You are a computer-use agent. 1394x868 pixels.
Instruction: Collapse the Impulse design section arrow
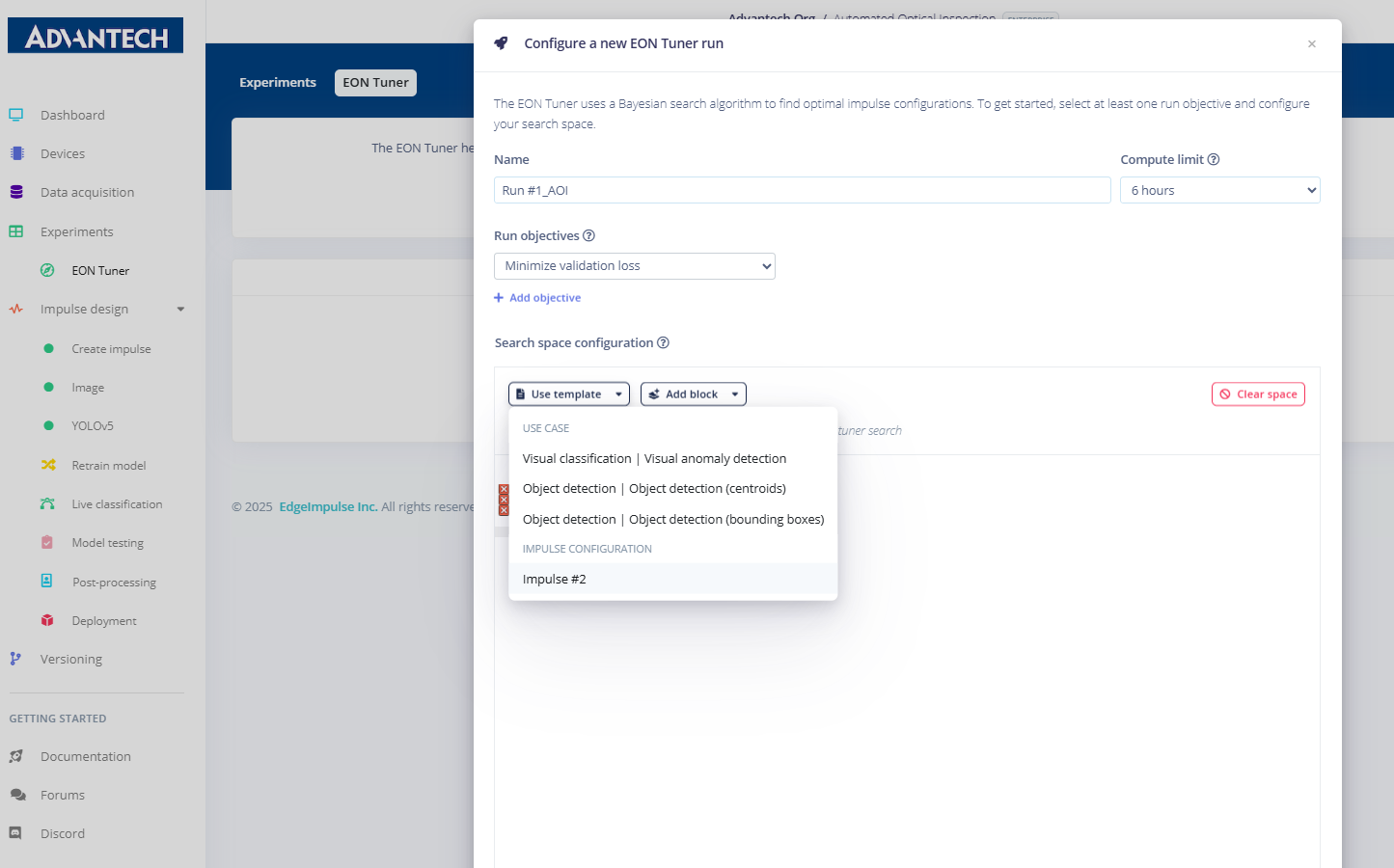click(180, 310)
